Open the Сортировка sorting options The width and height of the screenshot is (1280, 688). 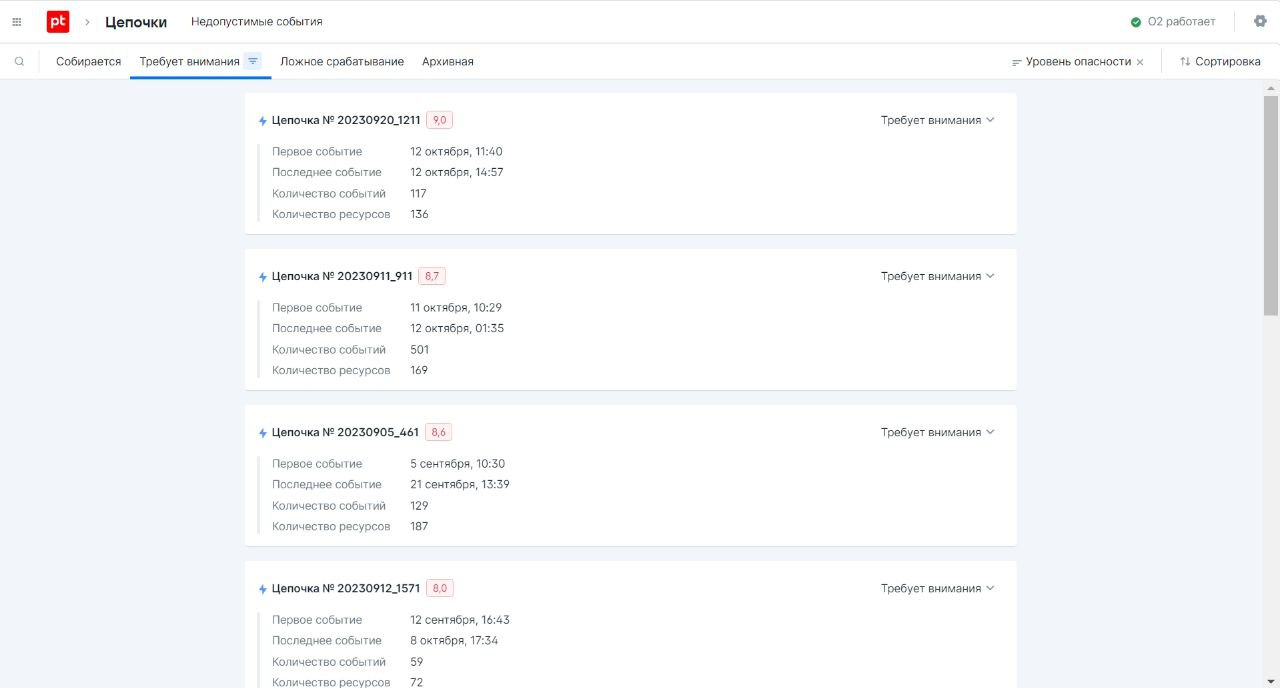click(x=1220, y=62)
